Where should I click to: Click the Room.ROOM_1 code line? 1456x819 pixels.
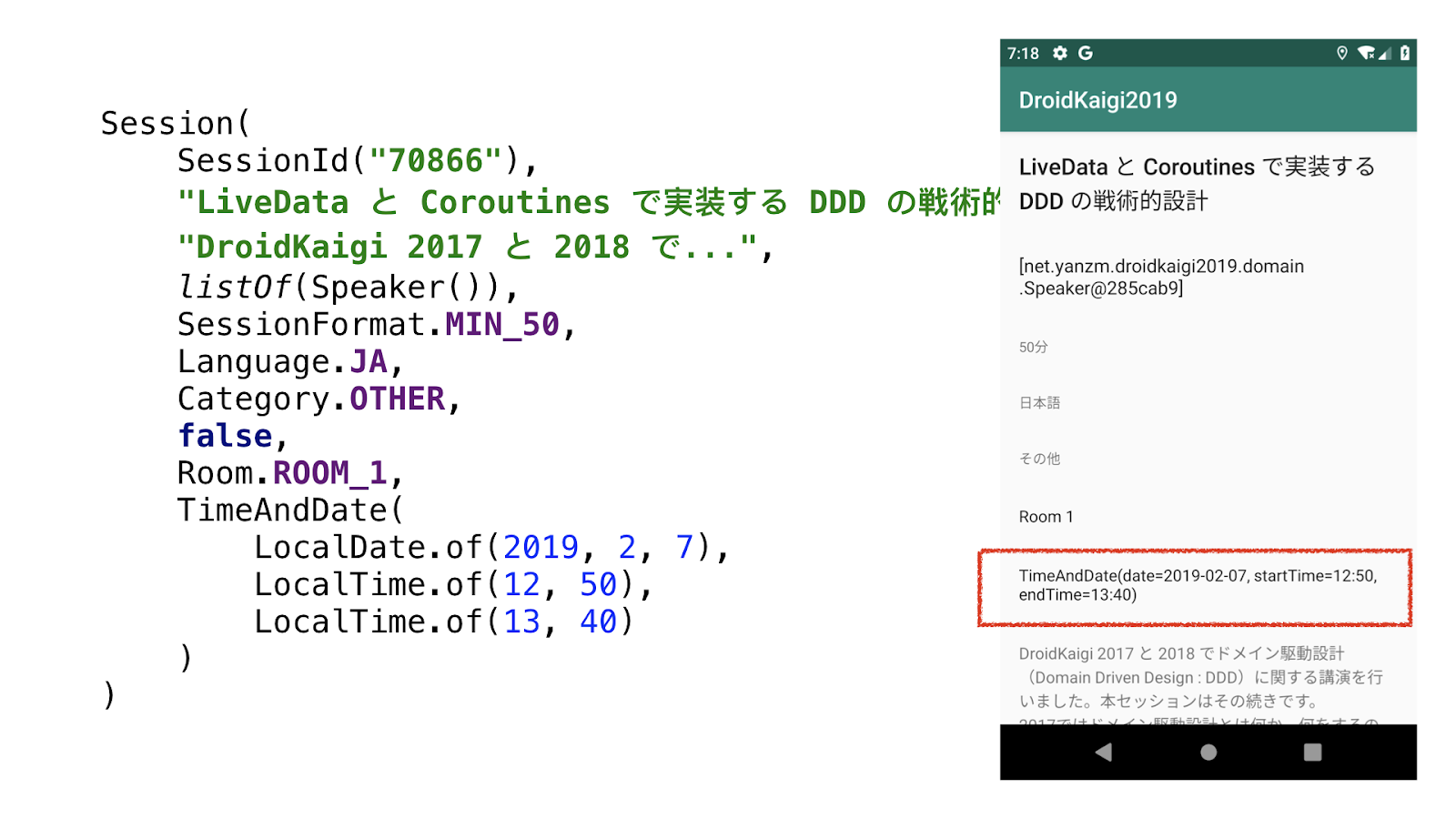pyautogui.click(x=290, y=473)
